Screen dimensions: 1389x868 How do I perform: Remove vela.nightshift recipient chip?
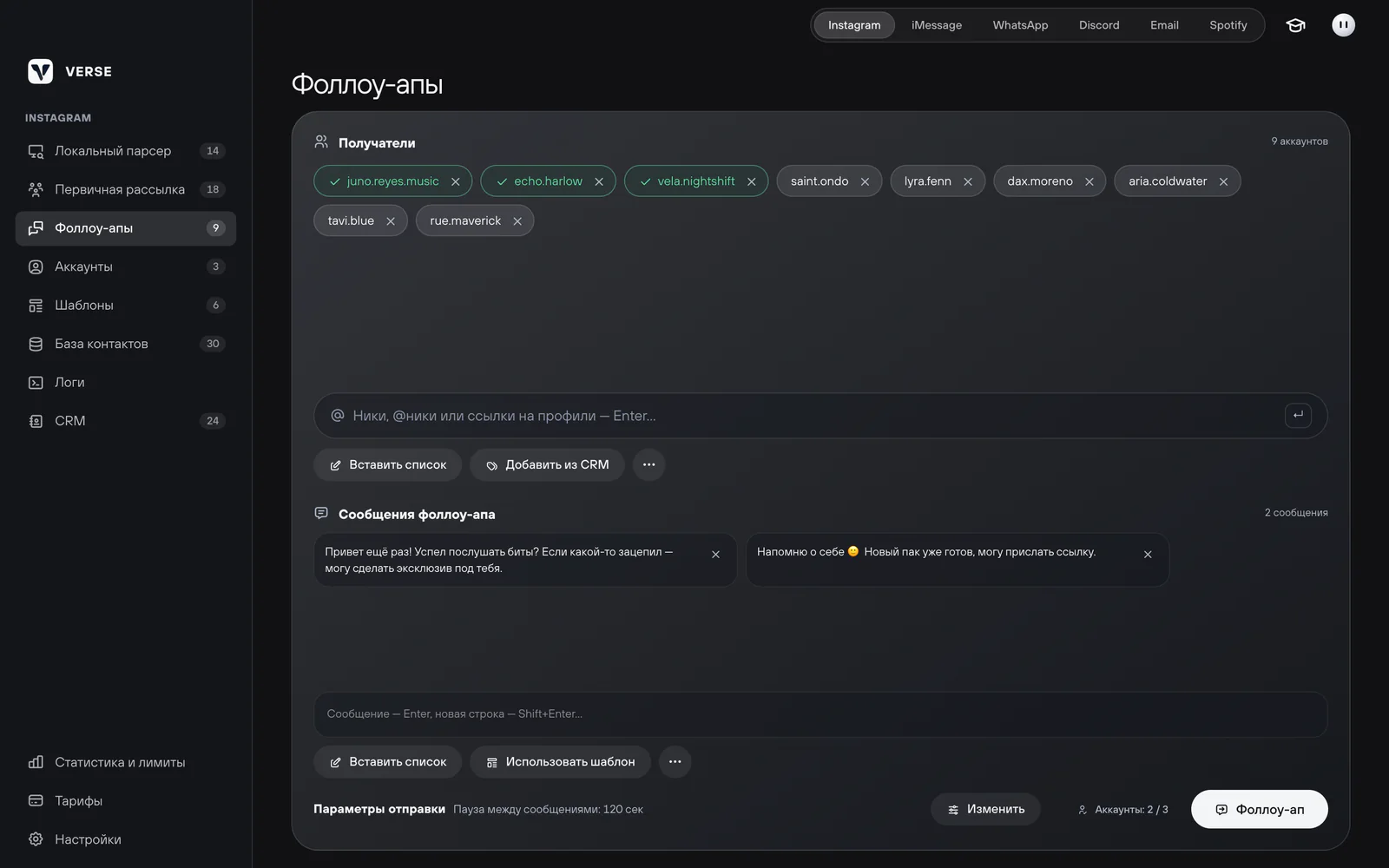point(752,181)
